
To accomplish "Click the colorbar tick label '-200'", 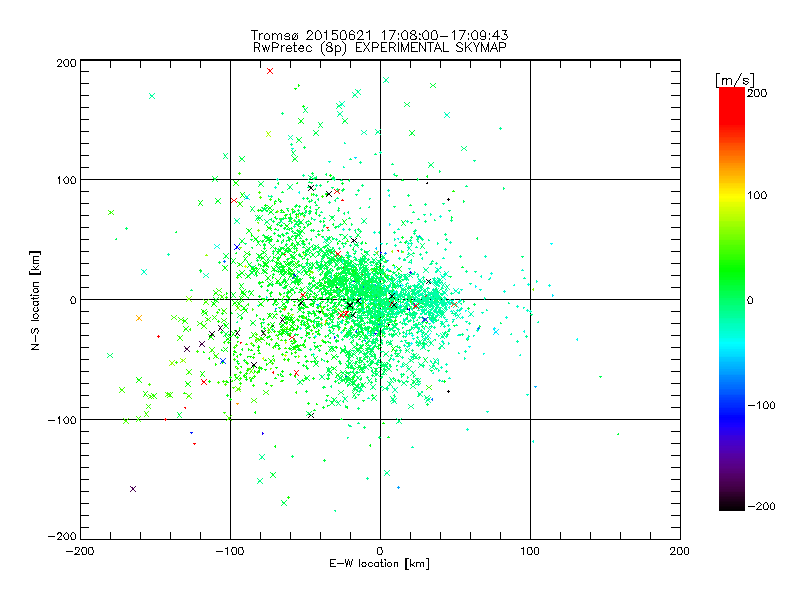I will [x=761, y=506].
